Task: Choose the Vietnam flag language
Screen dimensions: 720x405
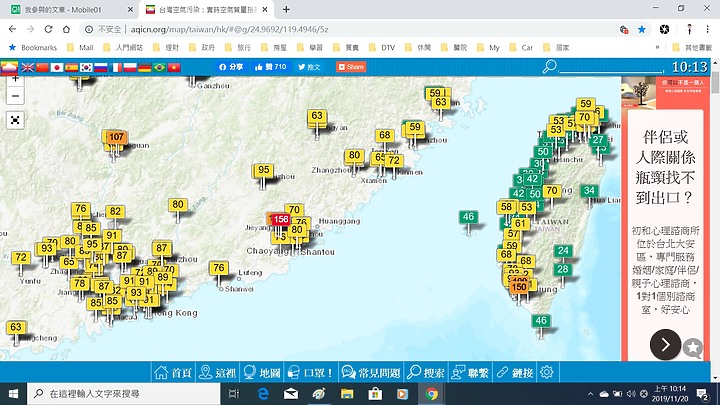Action: tap(174, 67)
